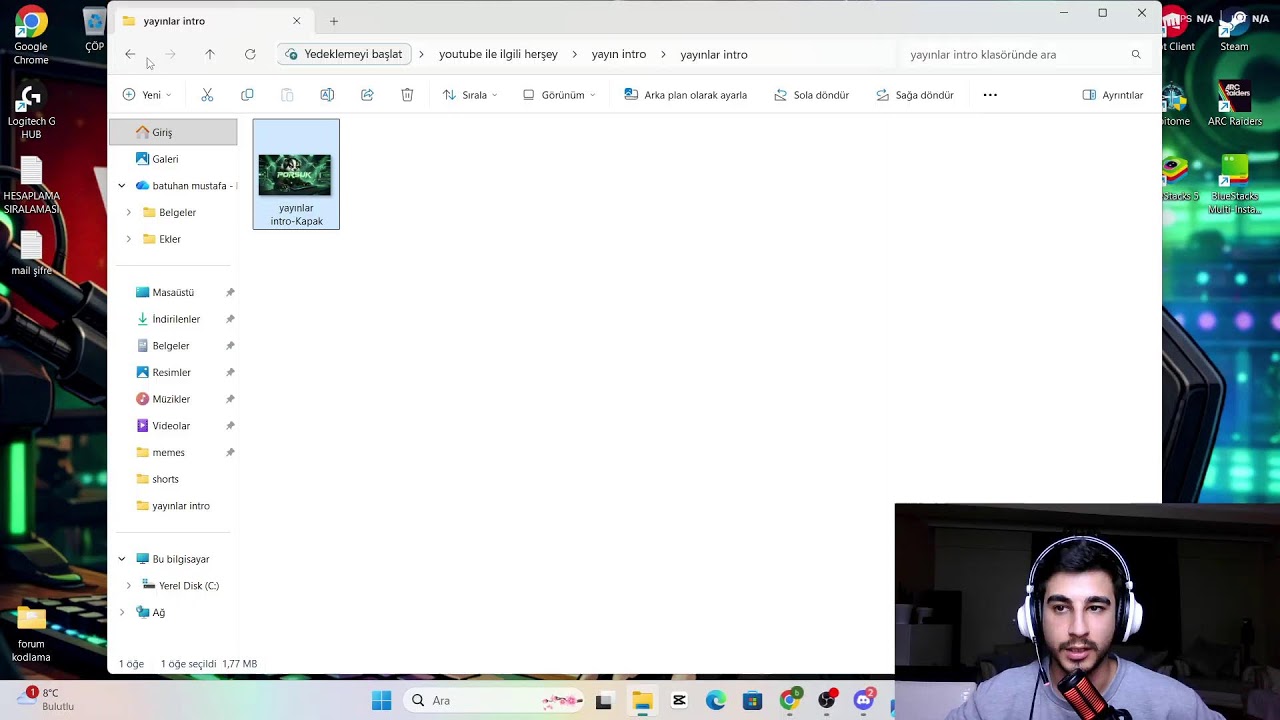Open Resimler in the sidebar
Viewport: 1280px width, 720px height.
tap(173, 372)
